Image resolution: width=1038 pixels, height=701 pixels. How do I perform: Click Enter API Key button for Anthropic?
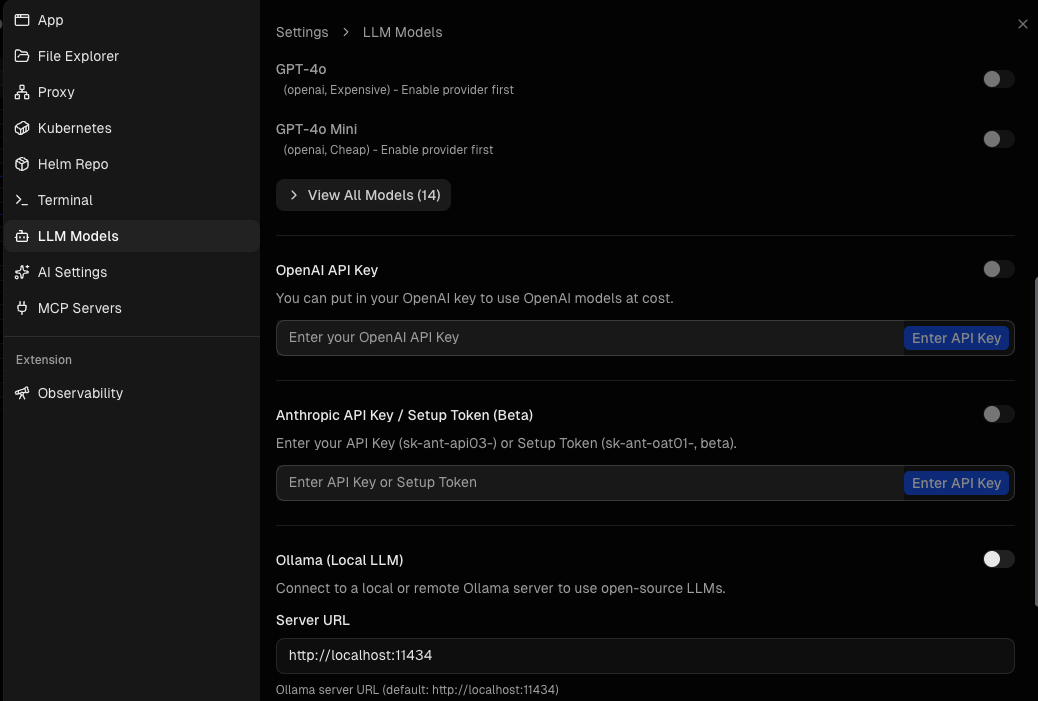[956, 483]
